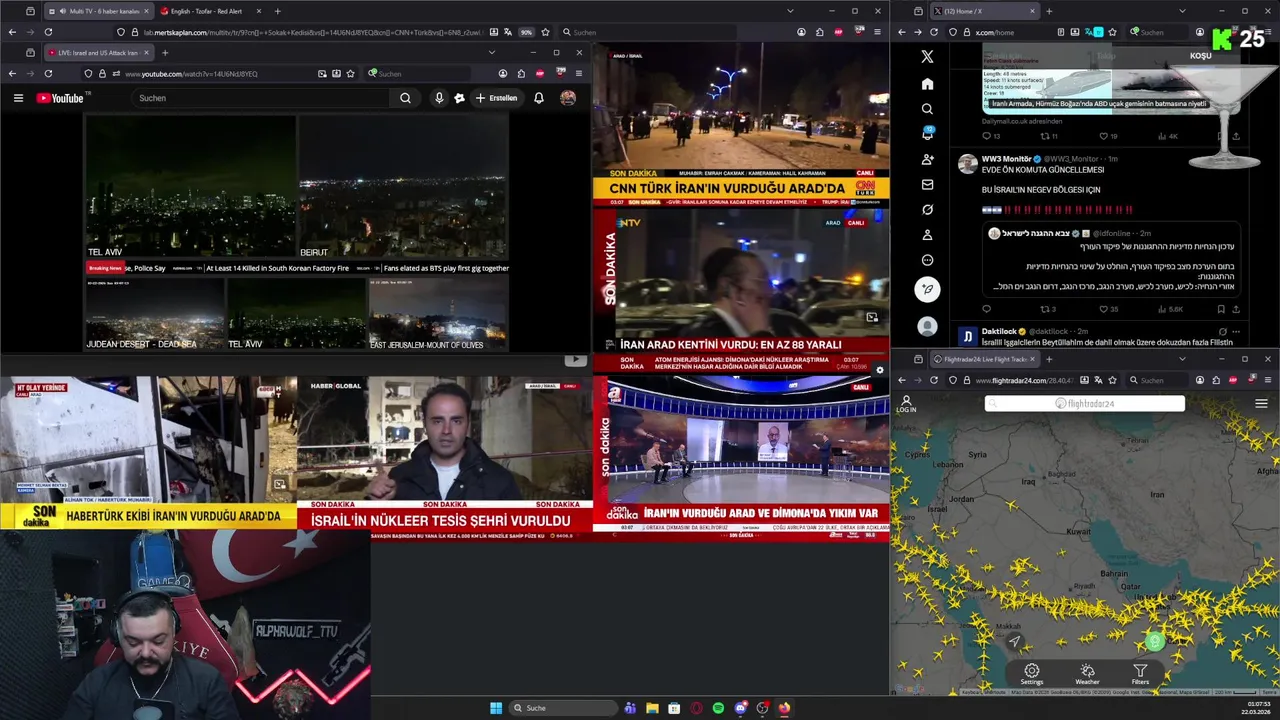Click the NTV live stream tile

point(741,290)
